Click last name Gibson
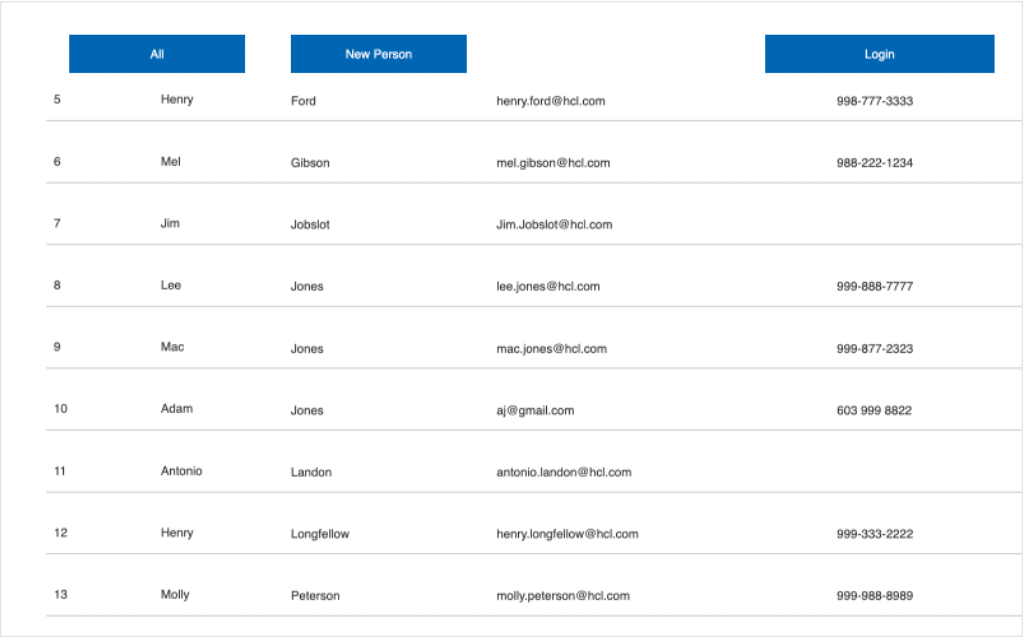This screenshot has width=1024, height=638. pos(310,163)
